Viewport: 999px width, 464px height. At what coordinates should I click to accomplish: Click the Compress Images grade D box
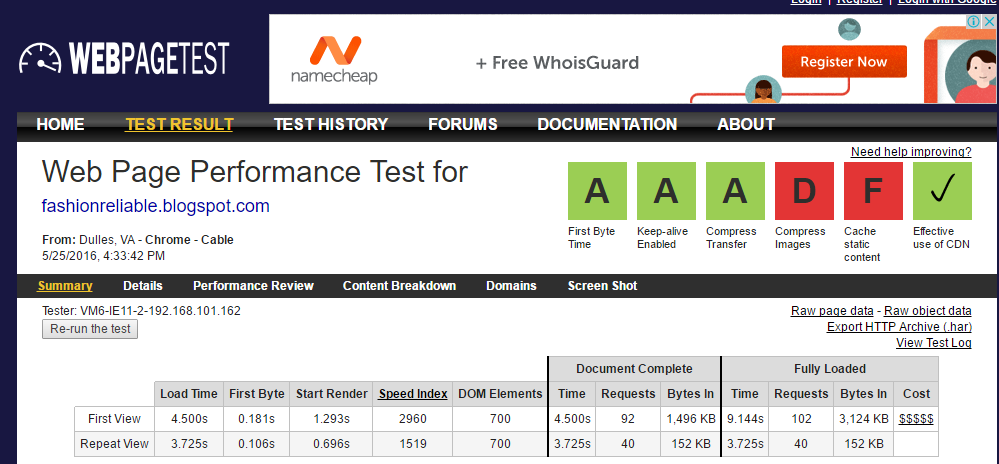(x=804, y=191)
